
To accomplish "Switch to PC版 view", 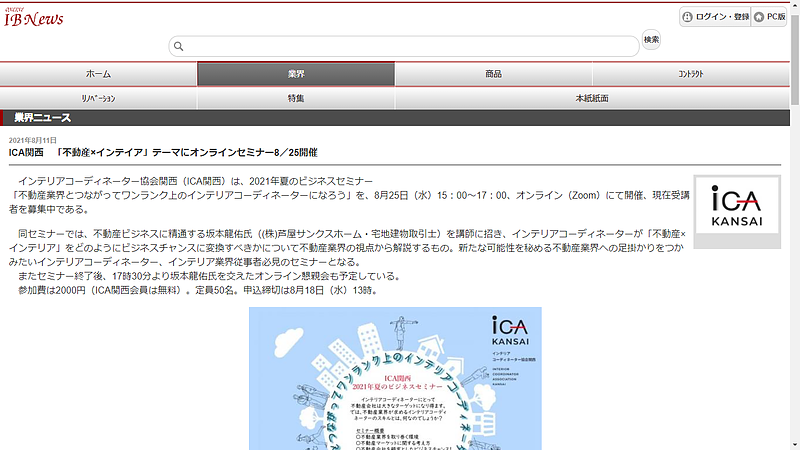I will point(769,17).
